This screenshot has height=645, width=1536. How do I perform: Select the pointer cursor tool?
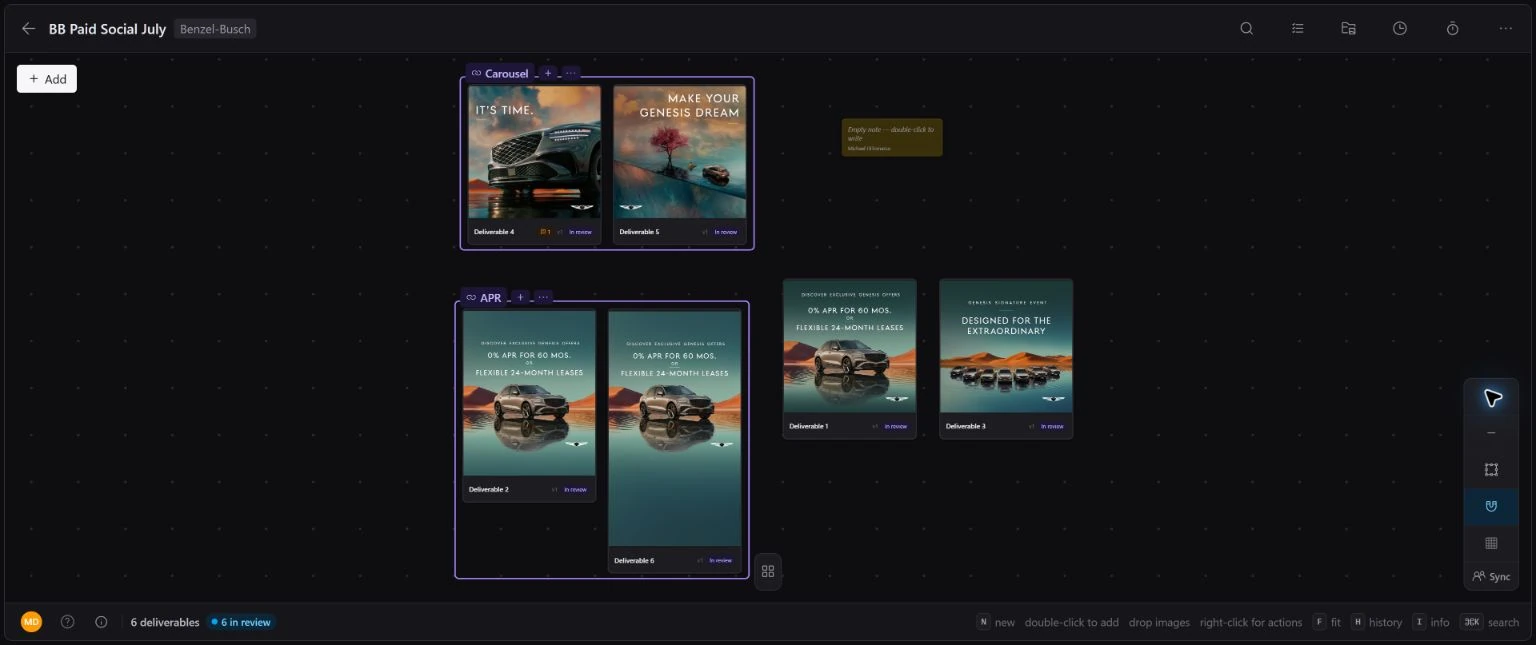[1492, 398]
